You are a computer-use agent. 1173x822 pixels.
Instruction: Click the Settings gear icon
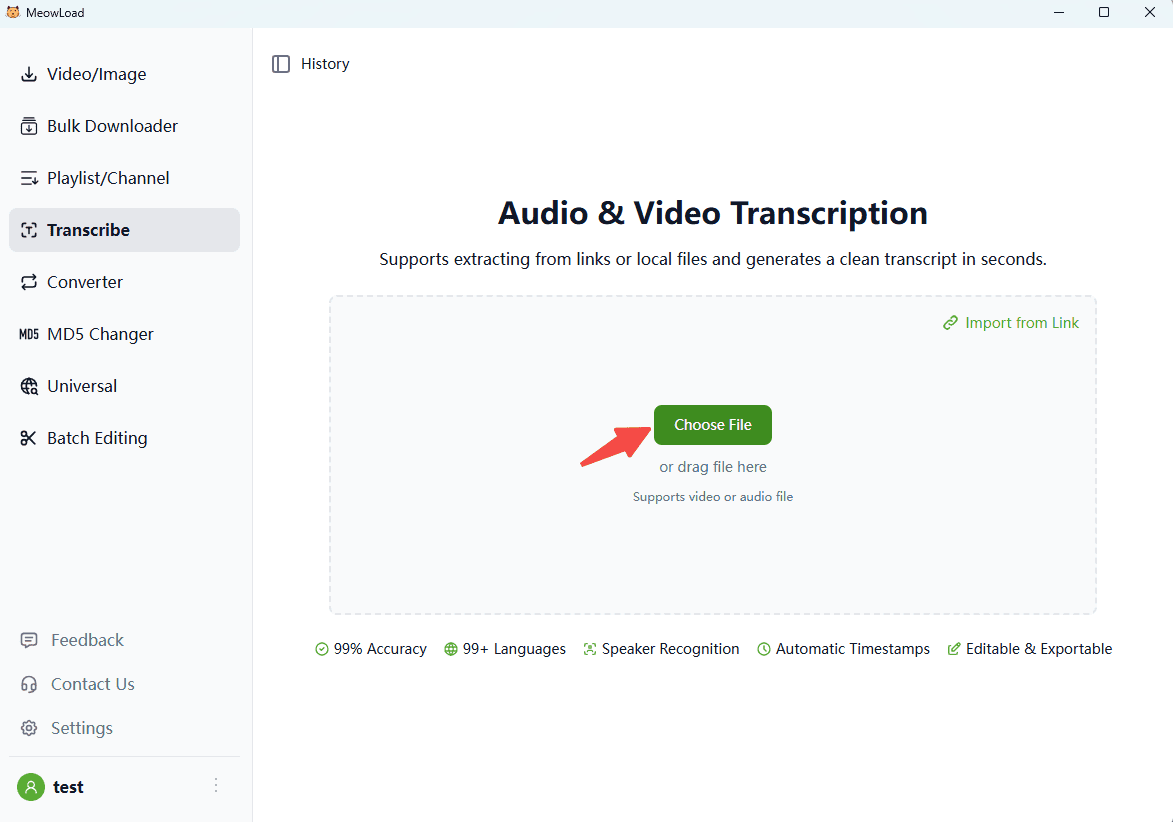30,728
